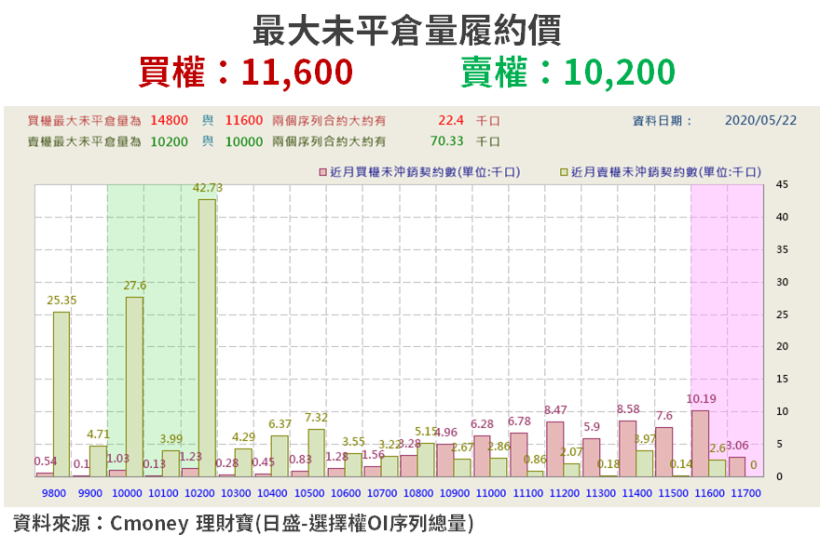Click x-axis strike label 11700
Screen dimensions: 820x548
[746, 493]
